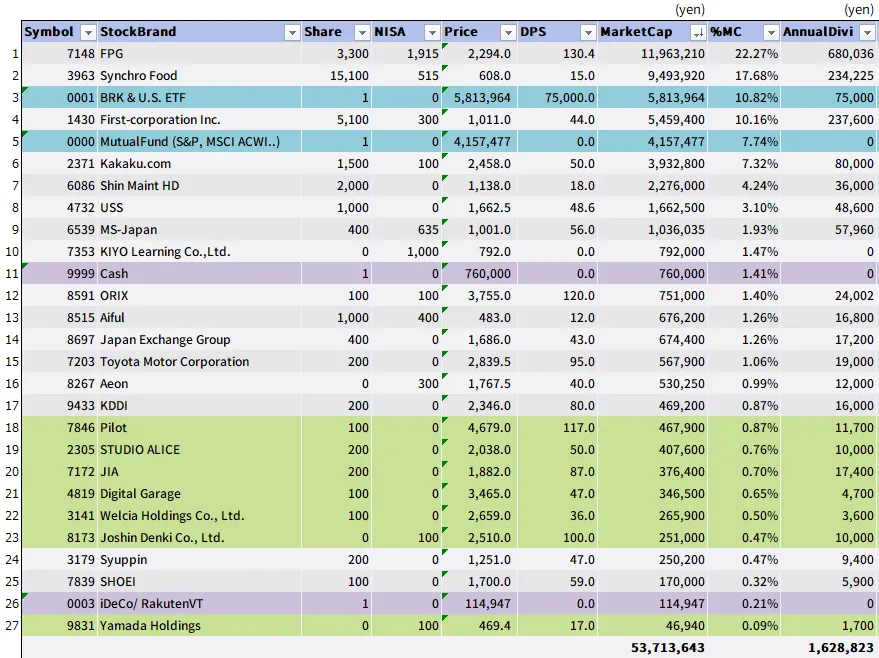Viewport: 879px width, 658px height.
Task: Open the %MC column filter dropdown
Action: click(769, 32)
